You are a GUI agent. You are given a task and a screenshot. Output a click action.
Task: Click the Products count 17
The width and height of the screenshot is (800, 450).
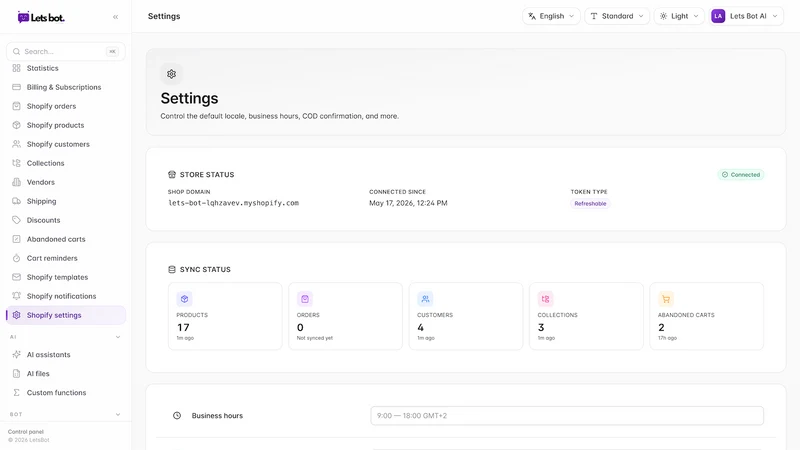point(183,328)
